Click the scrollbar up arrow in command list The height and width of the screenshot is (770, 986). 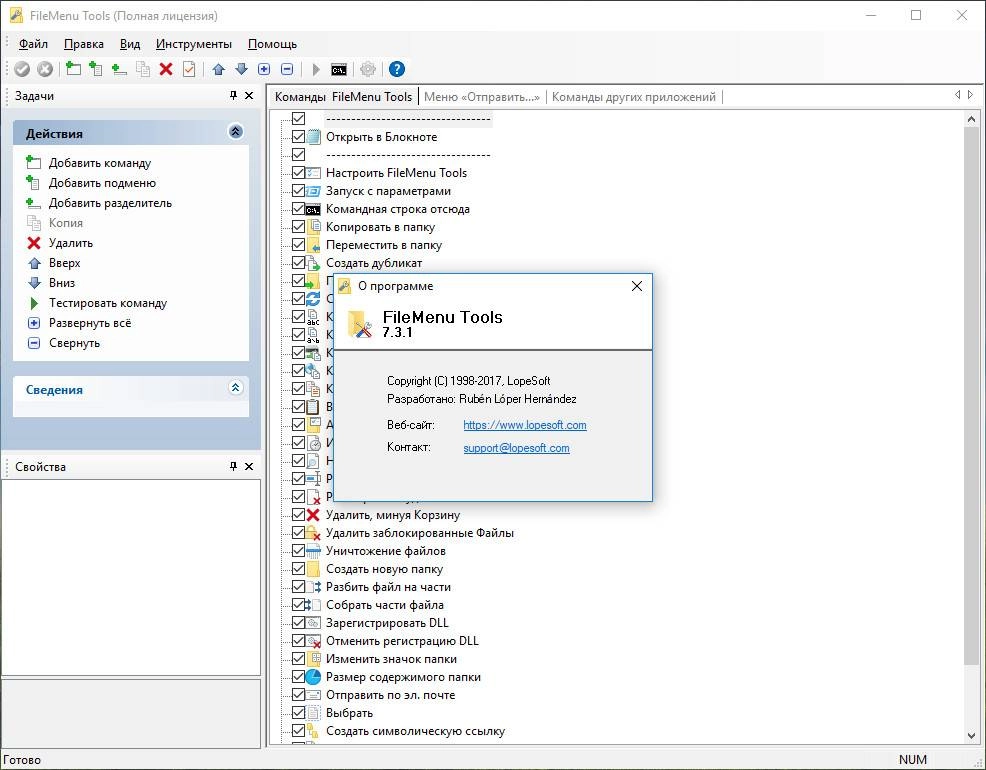(x=971, y=119)
